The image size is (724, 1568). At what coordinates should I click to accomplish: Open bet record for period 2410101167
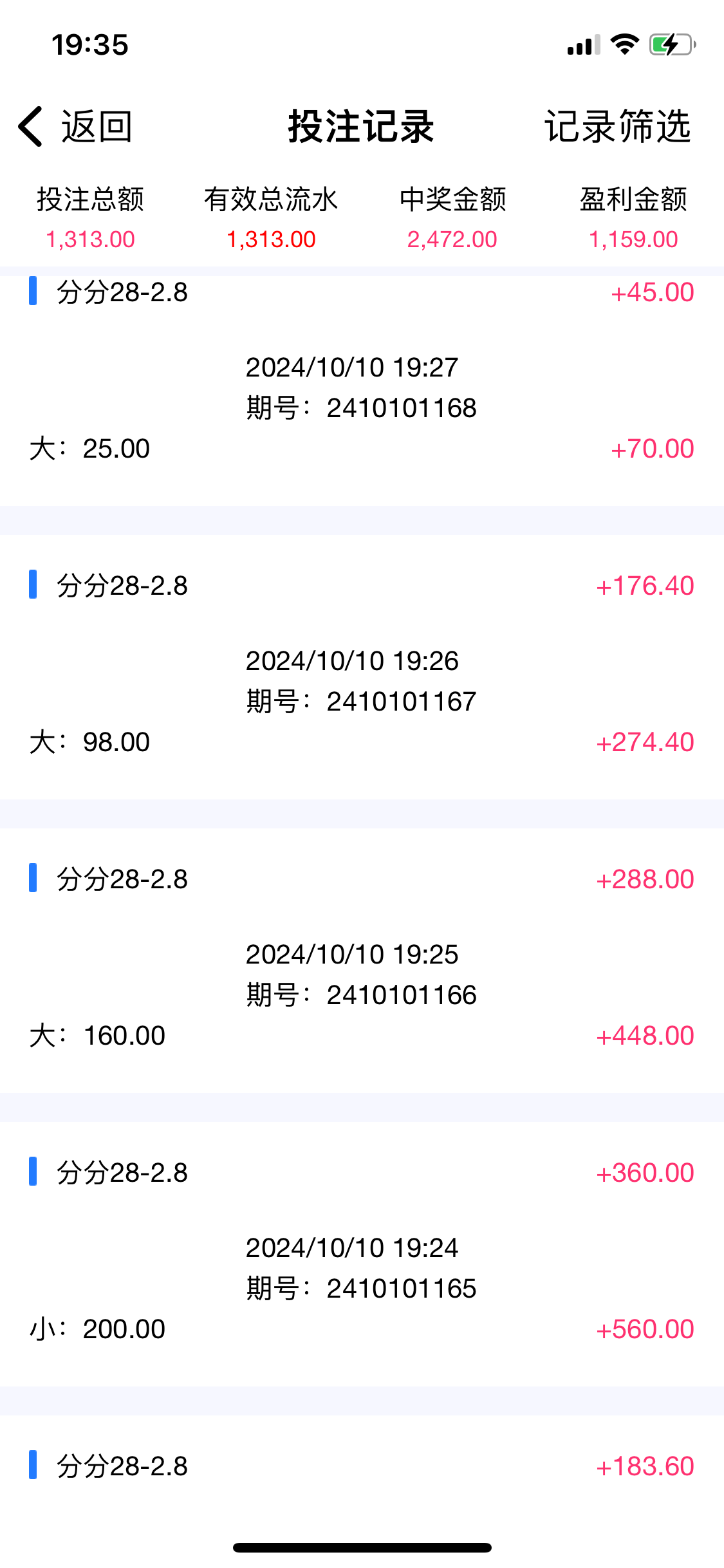point(361,681)
